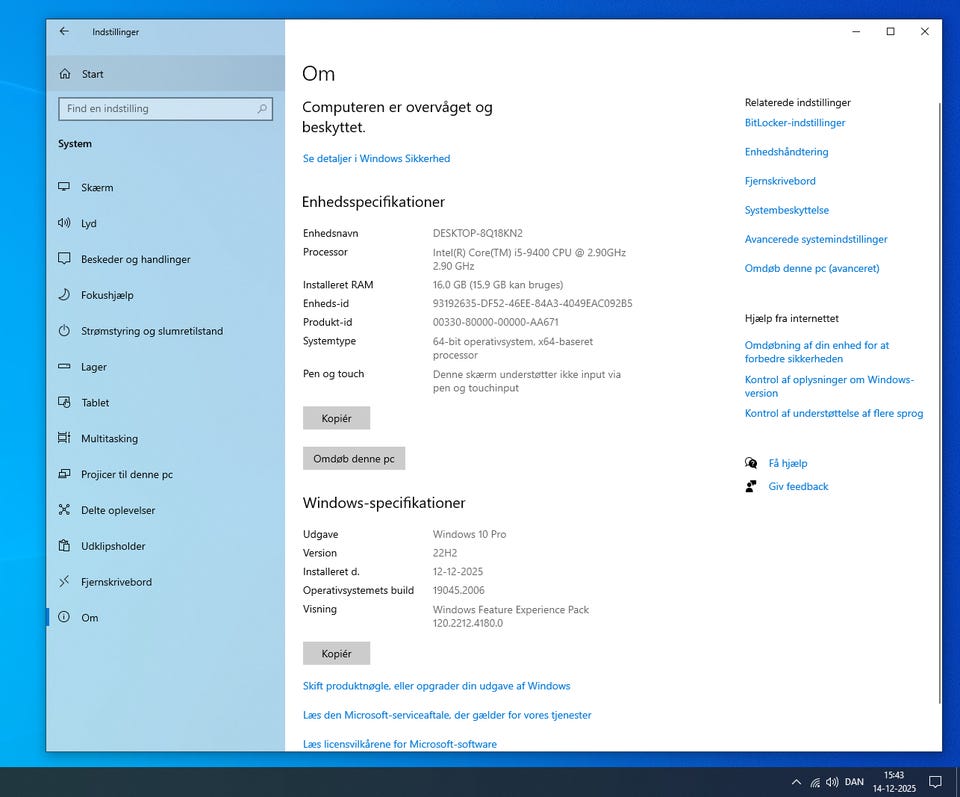The image size is (960, 797).
Task: Select install date 12-12-2025
Action: click(x=458, y=572)
